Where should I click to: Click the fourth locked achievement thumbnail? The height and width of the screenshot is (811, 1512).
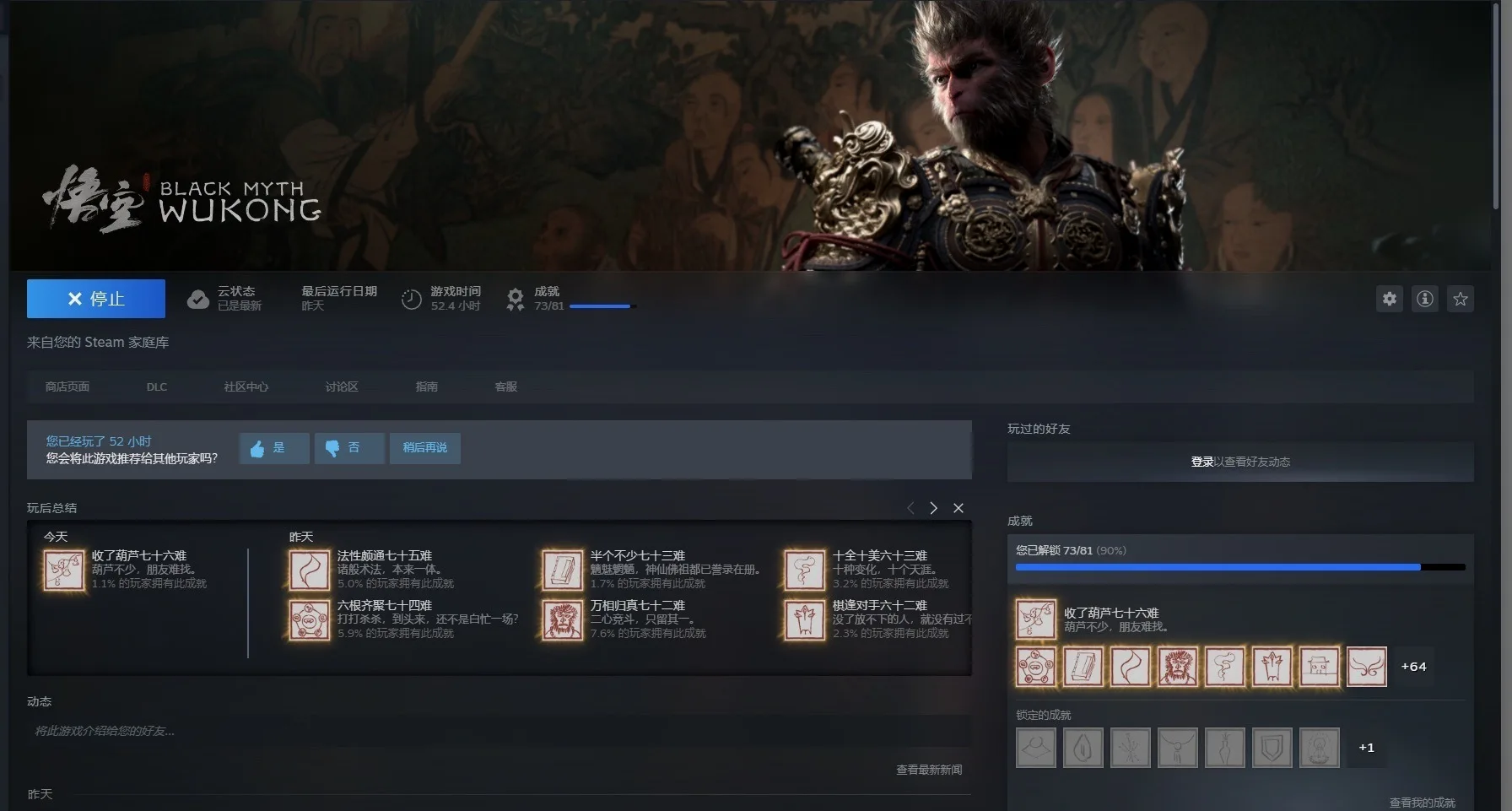[1178, 748]
